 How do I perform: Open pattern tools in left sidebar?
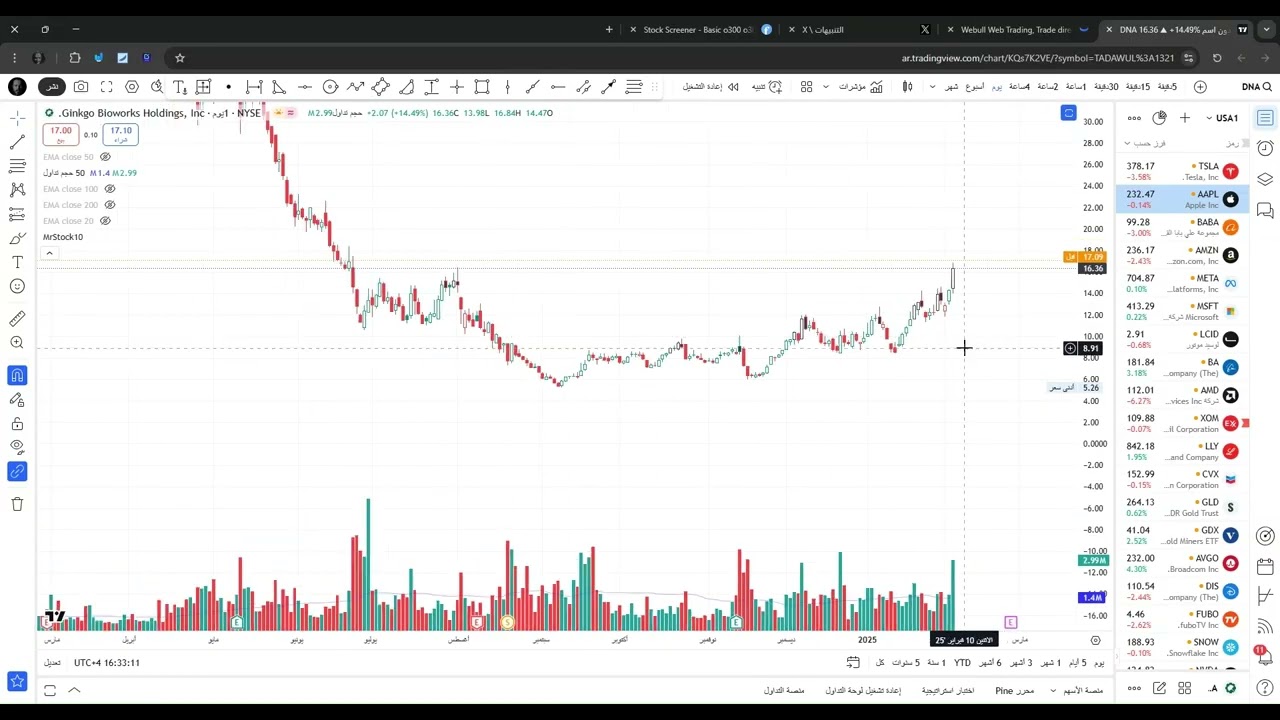(x=17, y=189)
